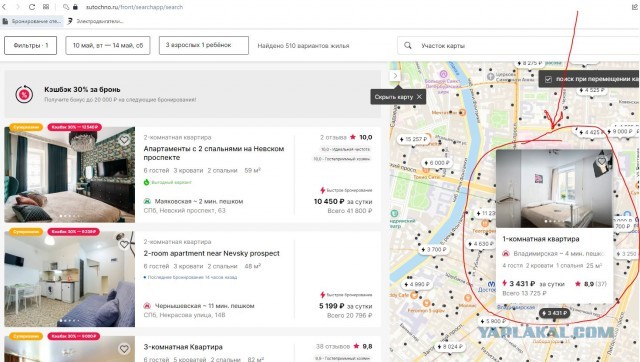Select the '5 900 ₽' map price marker
Screen dimensions: 640x362
pyautogui.click(x=493, y=322)
